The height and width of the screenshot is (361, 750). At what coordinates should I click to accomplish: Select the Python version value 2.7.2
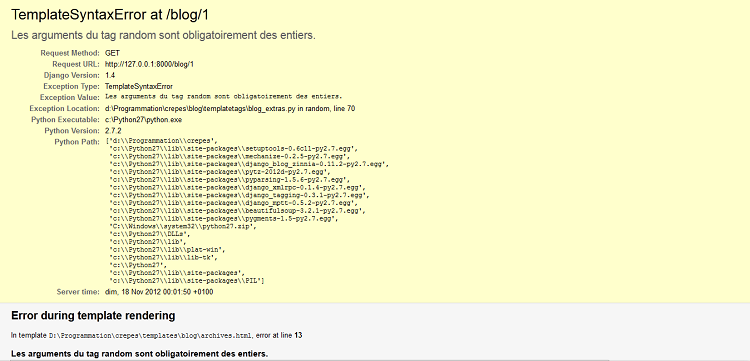[x=113, y=131]
